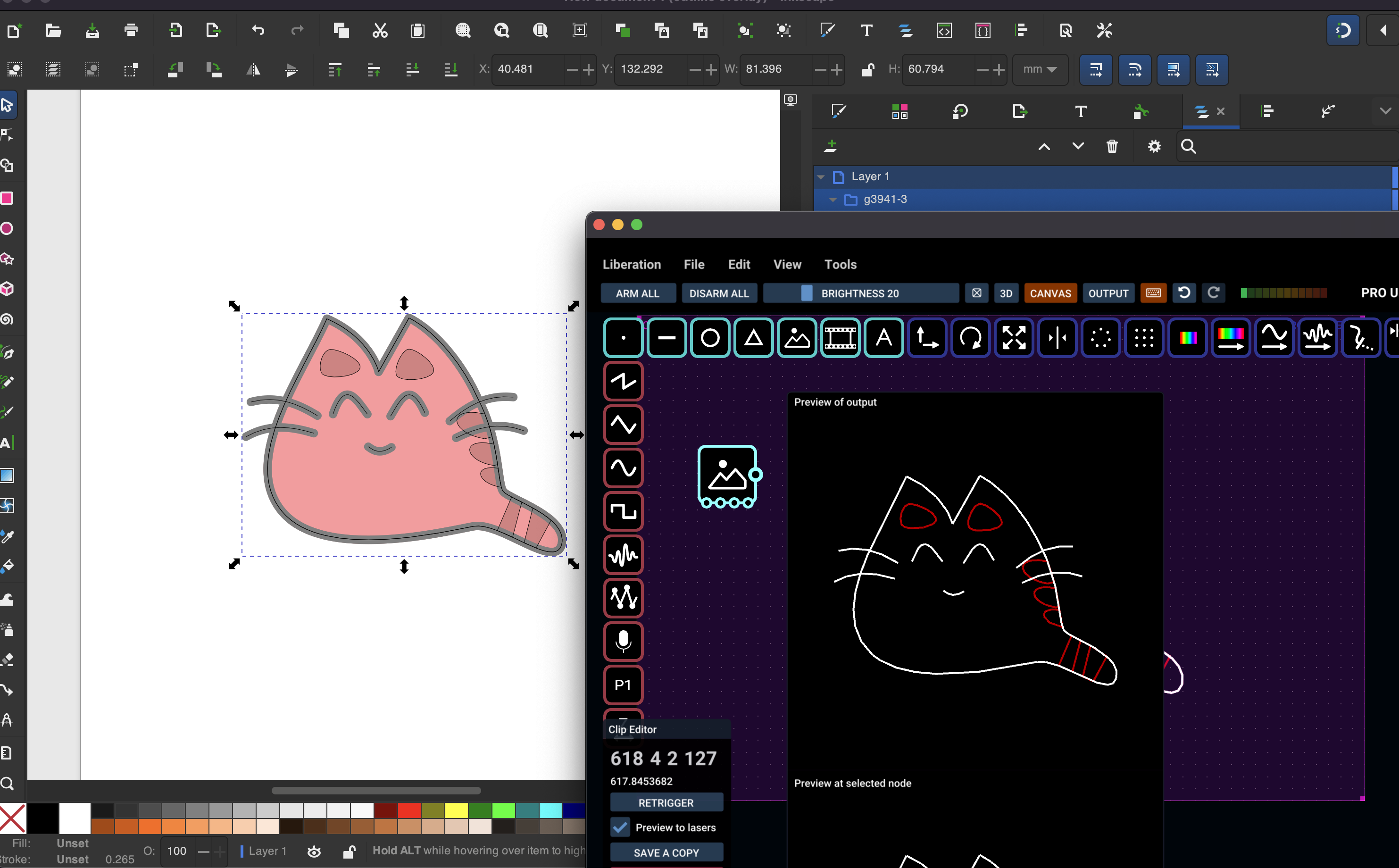Toggle Layer 1 visibility eye in status bar

coord(314,851)
